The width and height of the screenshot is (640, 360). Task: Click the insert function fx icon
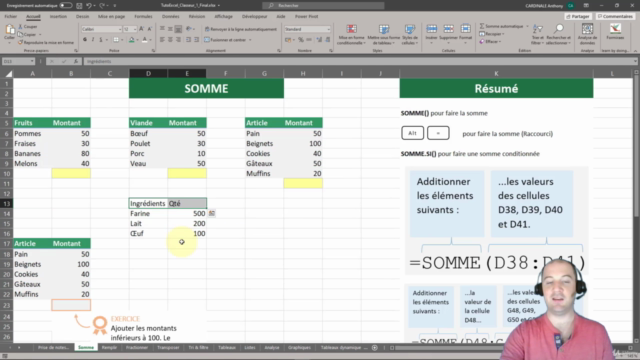point(76,61)
